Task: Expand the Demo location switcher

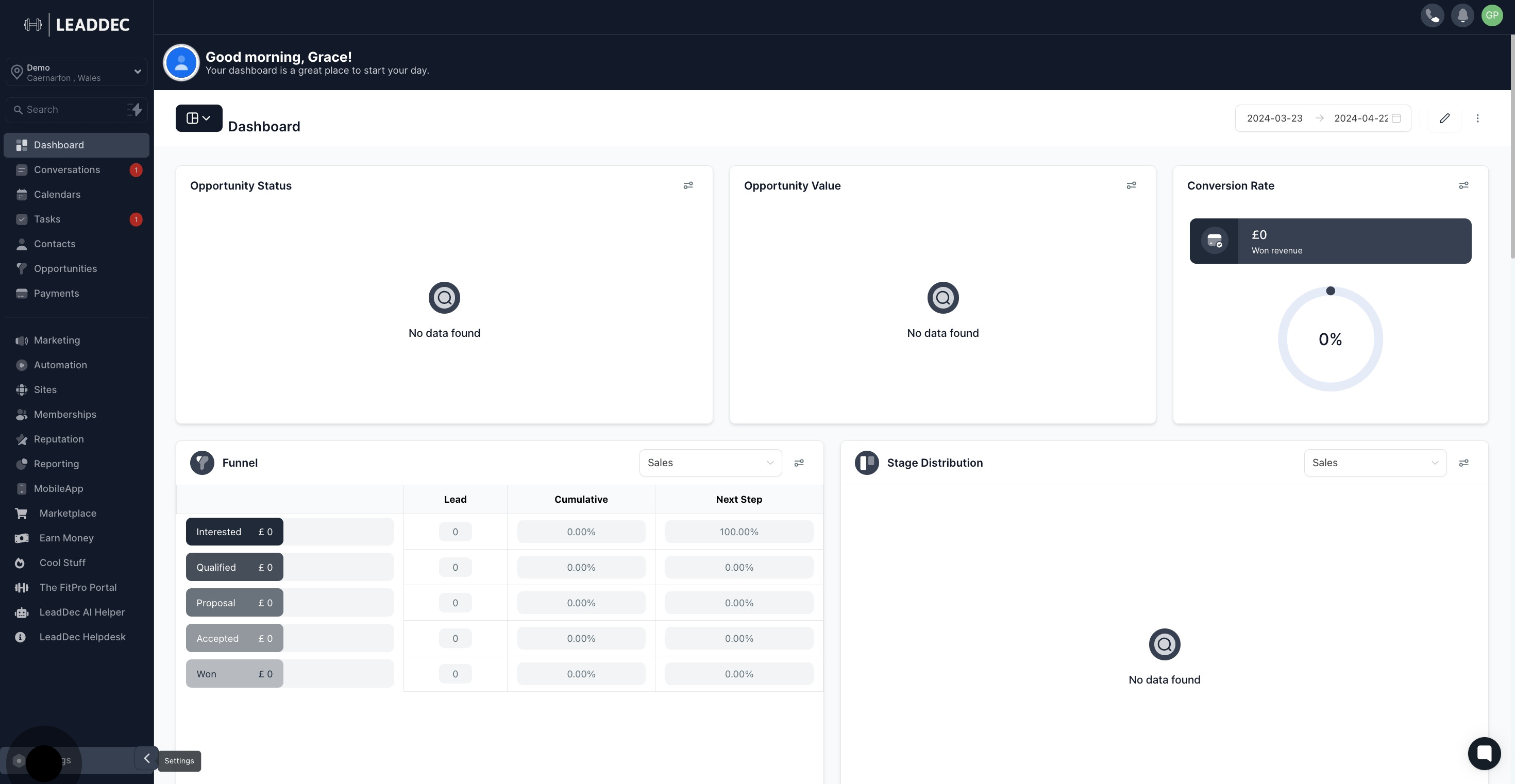Action: coord(76,72)
